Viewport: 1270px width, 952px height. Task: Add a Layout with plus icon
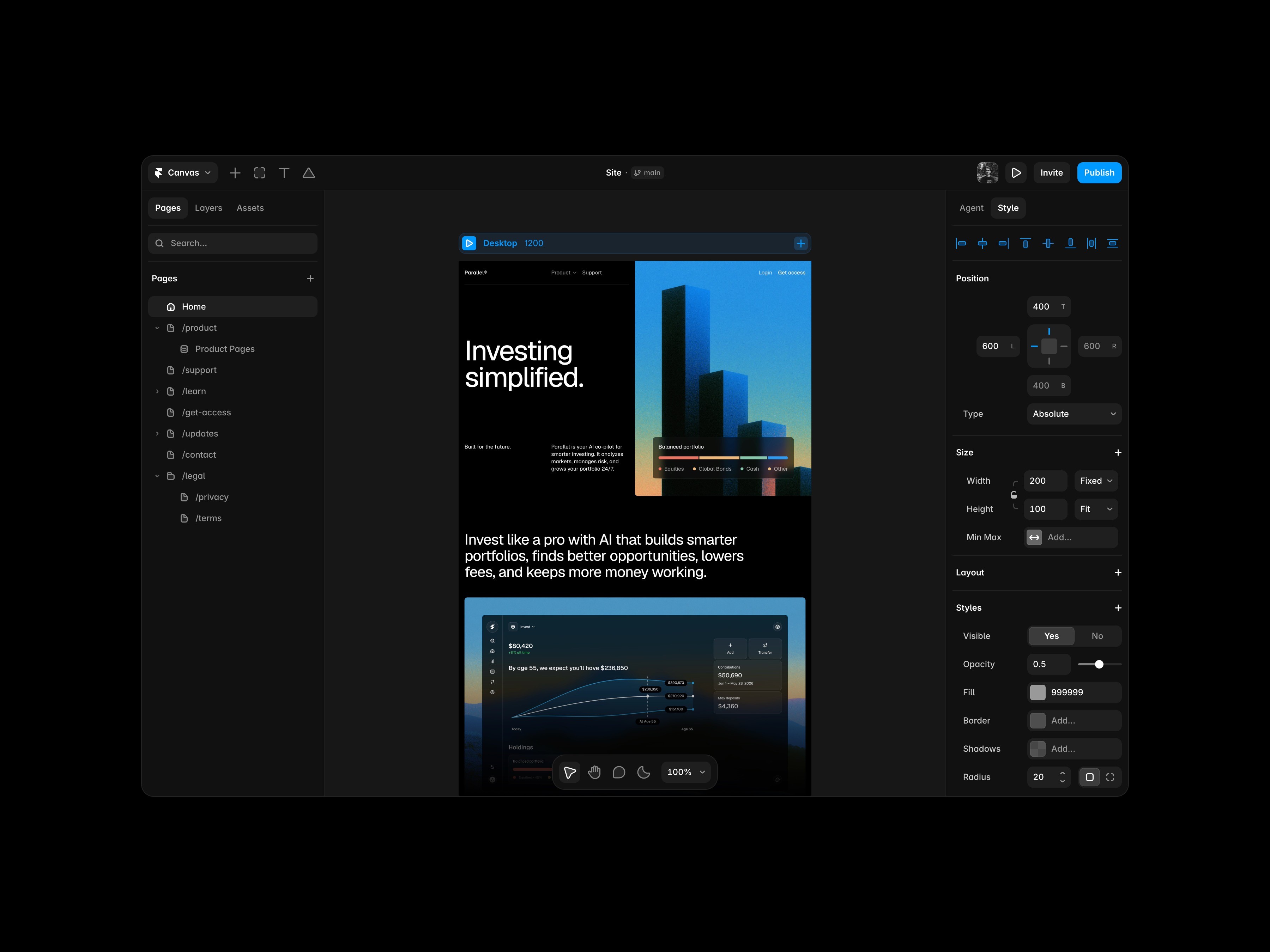pos(1118,573)
